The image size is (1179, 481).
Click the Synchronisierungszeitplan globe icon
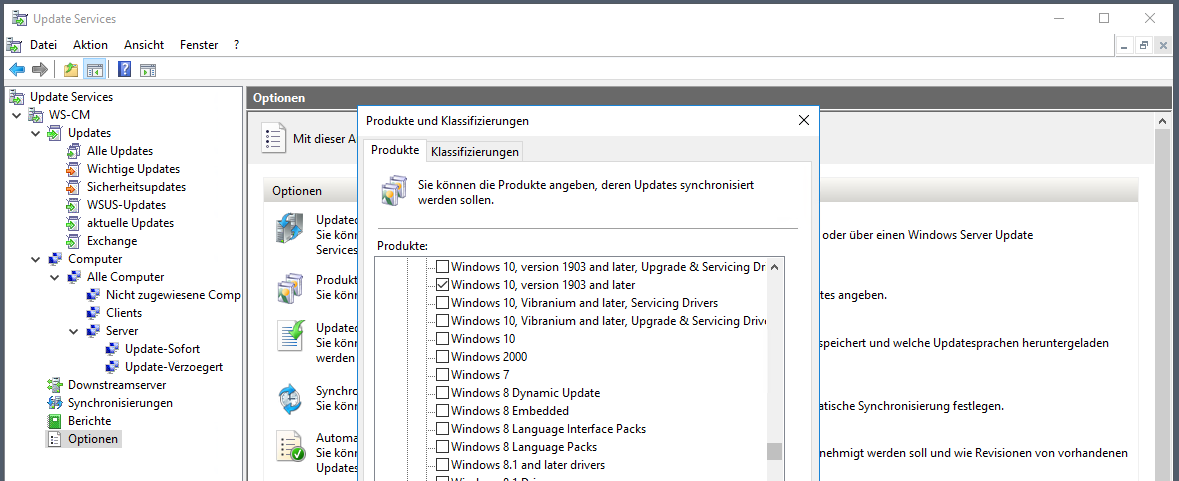click(x=289, y=399)
